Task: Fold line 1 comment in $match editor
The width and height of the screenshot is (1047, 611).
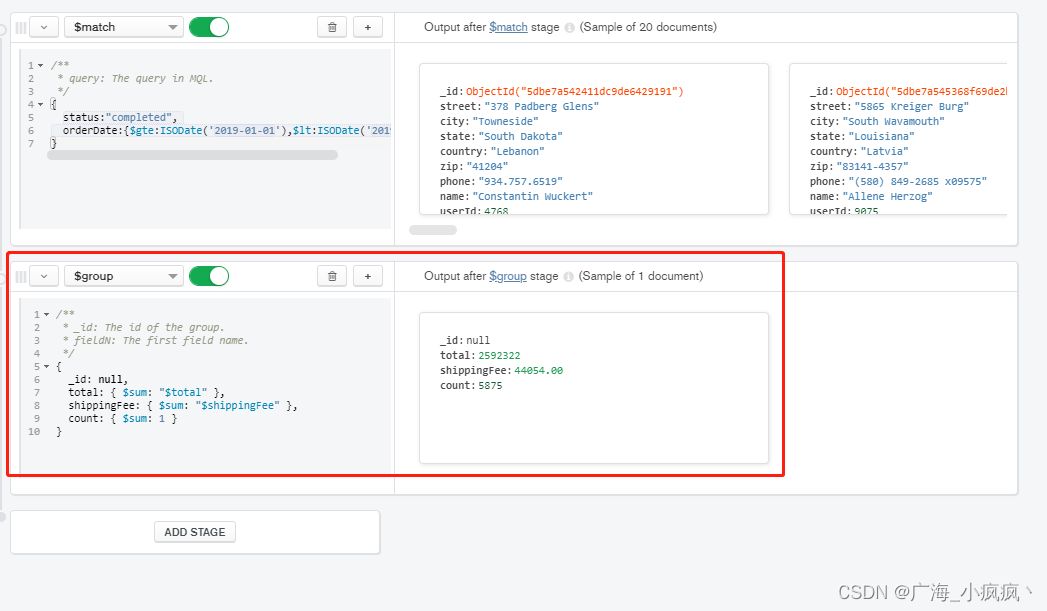Action: (x=41, y=65)
